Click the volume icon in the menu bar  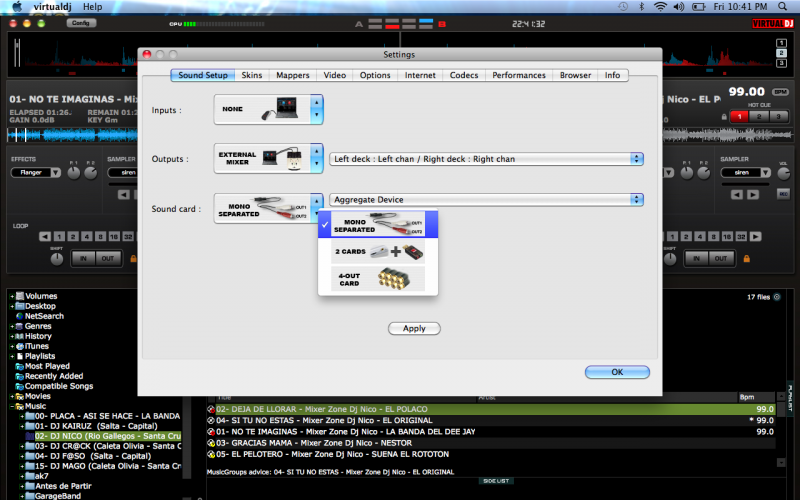tap(677, 6)
